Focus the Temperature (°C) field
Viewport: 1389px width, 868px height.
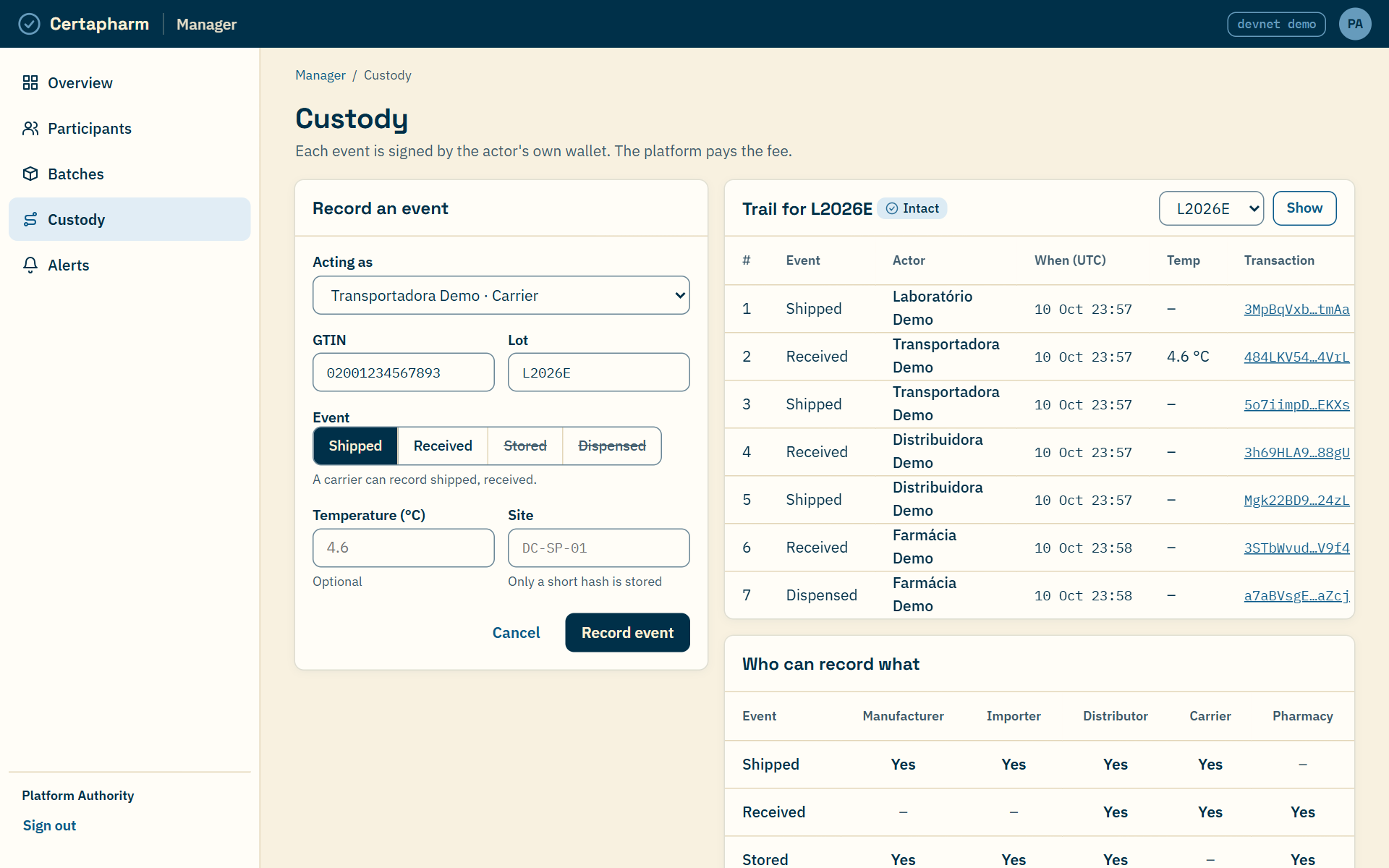coord(404,548)
